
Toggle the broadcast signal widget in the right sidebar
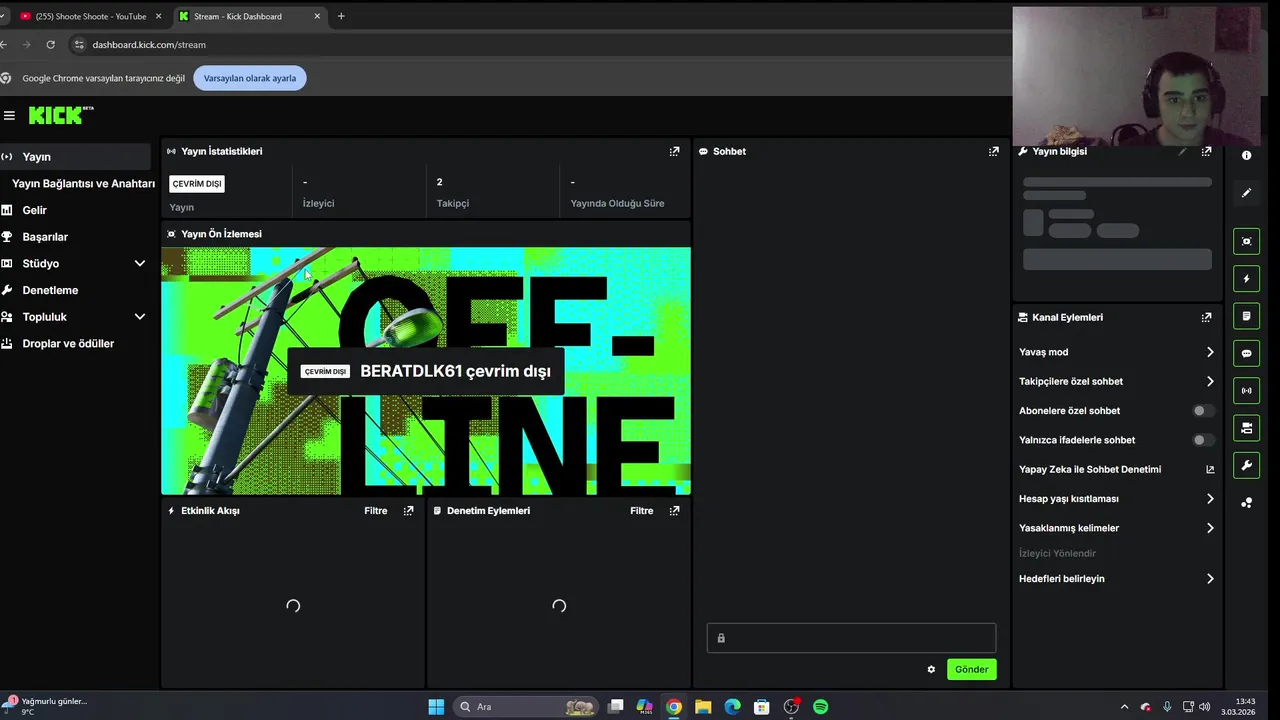tap(1246, 390)
